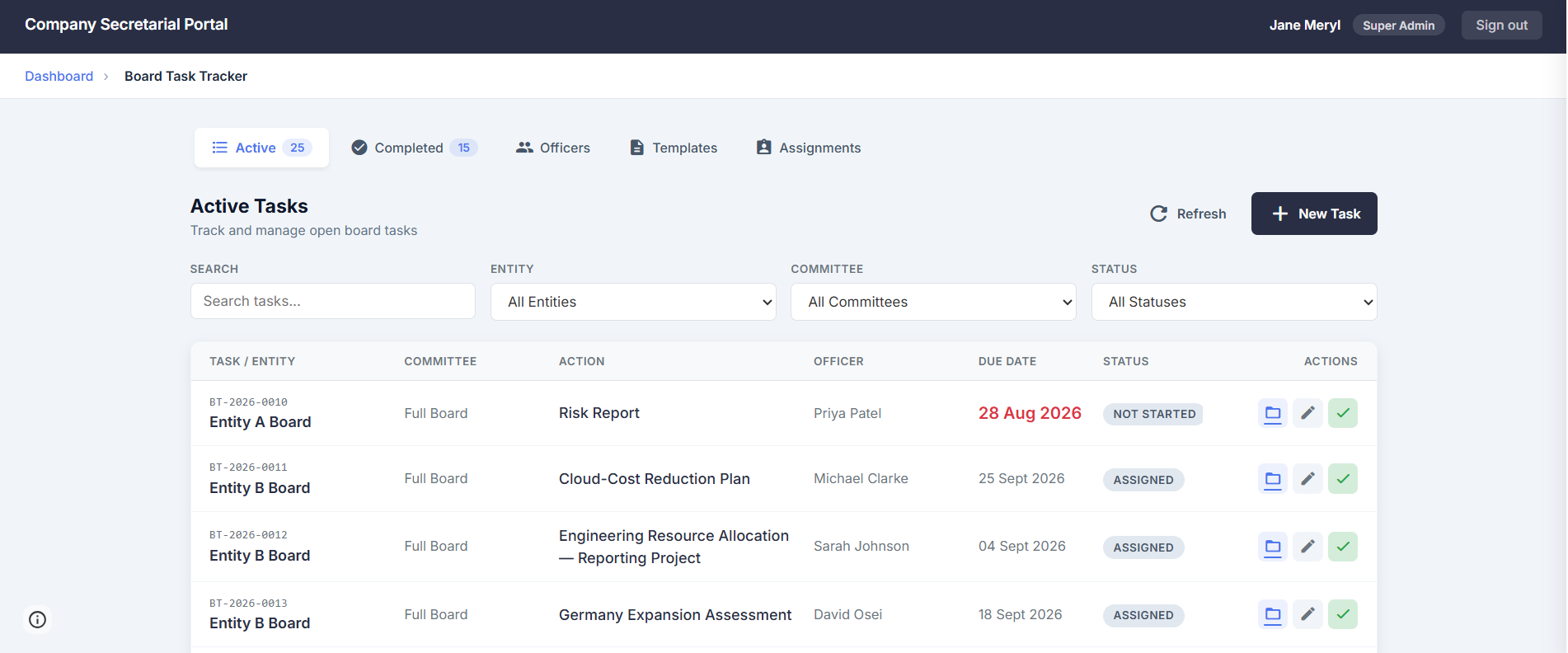The image size is (1568, 653).
Task: Edit Germany Expansion Assessment task
Action: [x=1307, y=614]
